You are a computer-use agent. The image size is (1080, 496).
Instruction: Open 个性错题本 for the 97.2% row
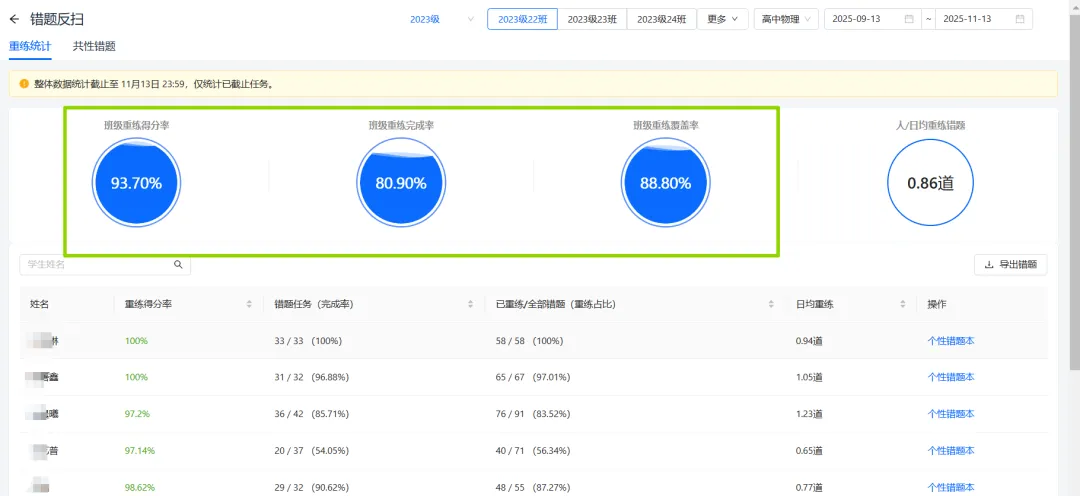tap(951, 414)
